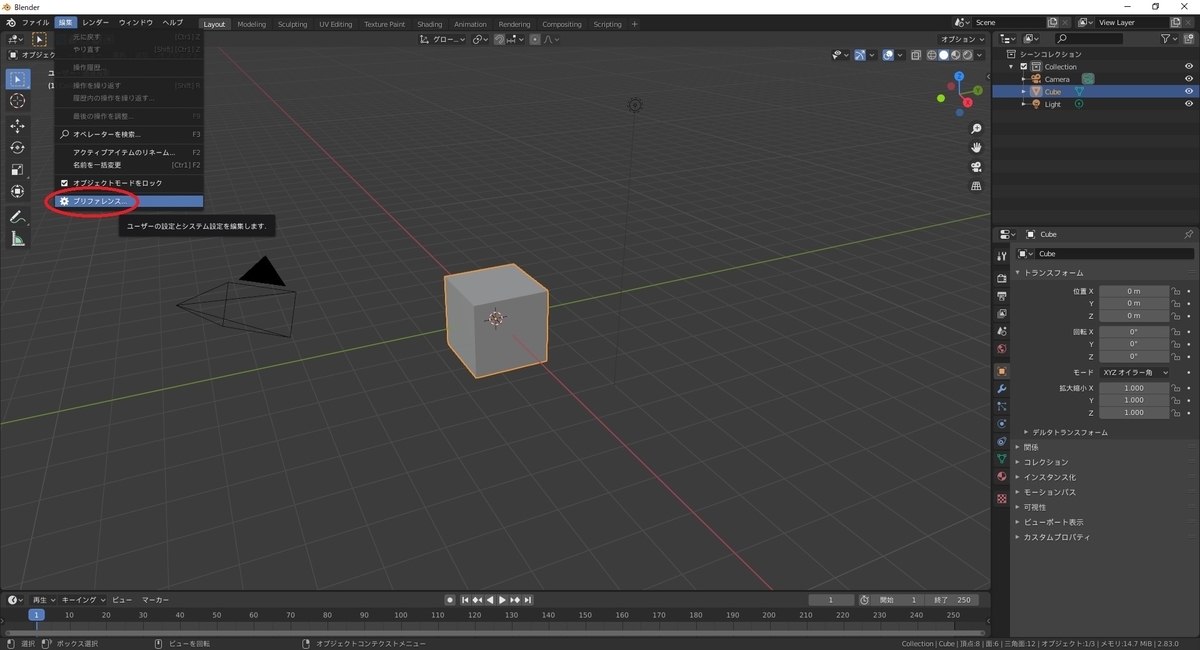Screen dimensions: 1200x650
Task: Toggle the camera view icon in viewport
Action: [977, 167]
